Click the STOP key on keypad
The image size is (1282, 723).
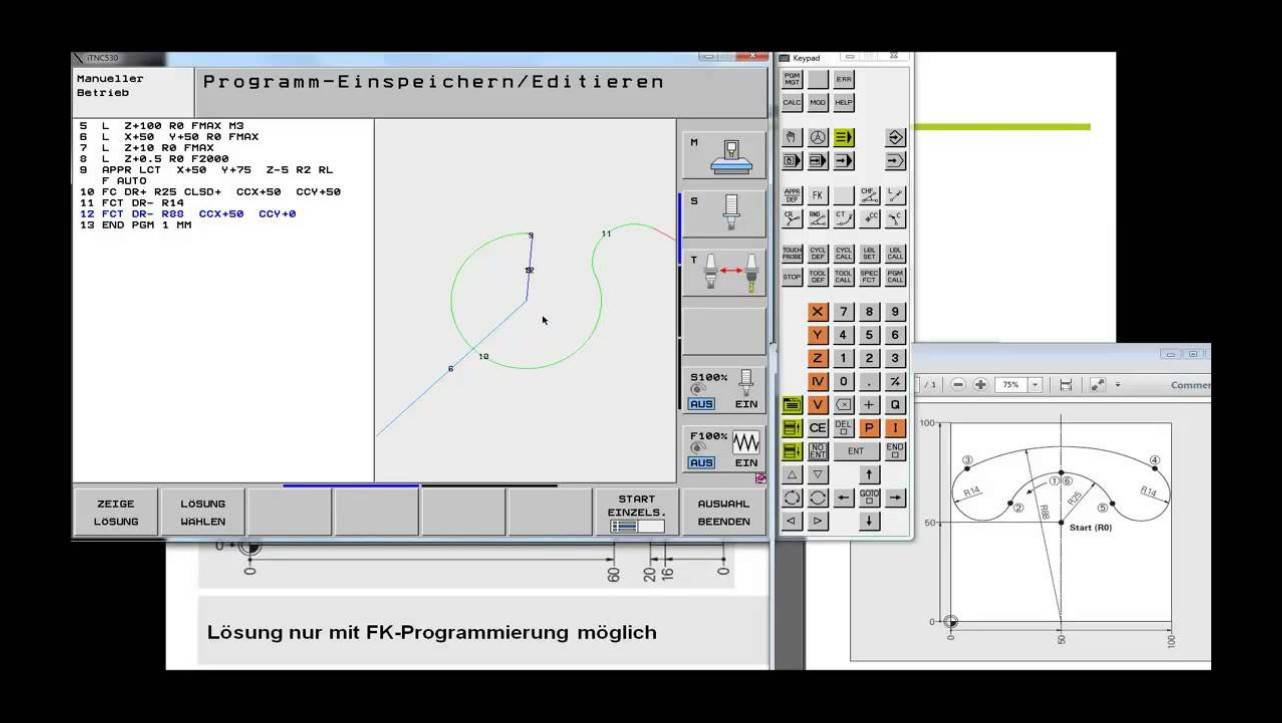pyautogui.click(x=792, y=276)
